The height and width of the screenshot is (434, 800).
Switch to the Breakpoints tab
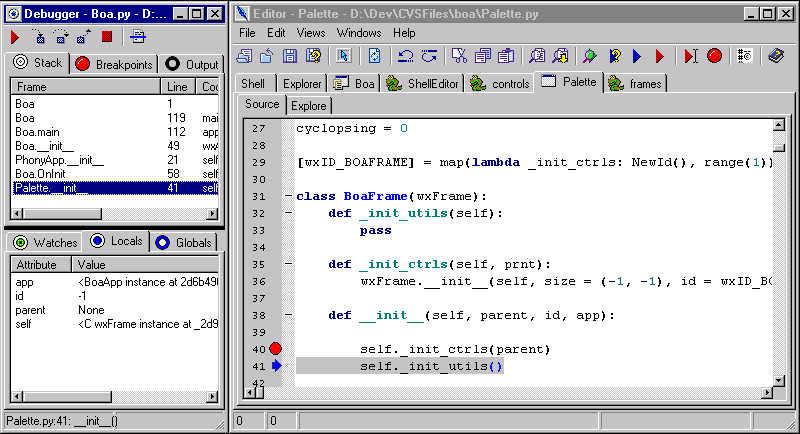(x=113, y=64)
